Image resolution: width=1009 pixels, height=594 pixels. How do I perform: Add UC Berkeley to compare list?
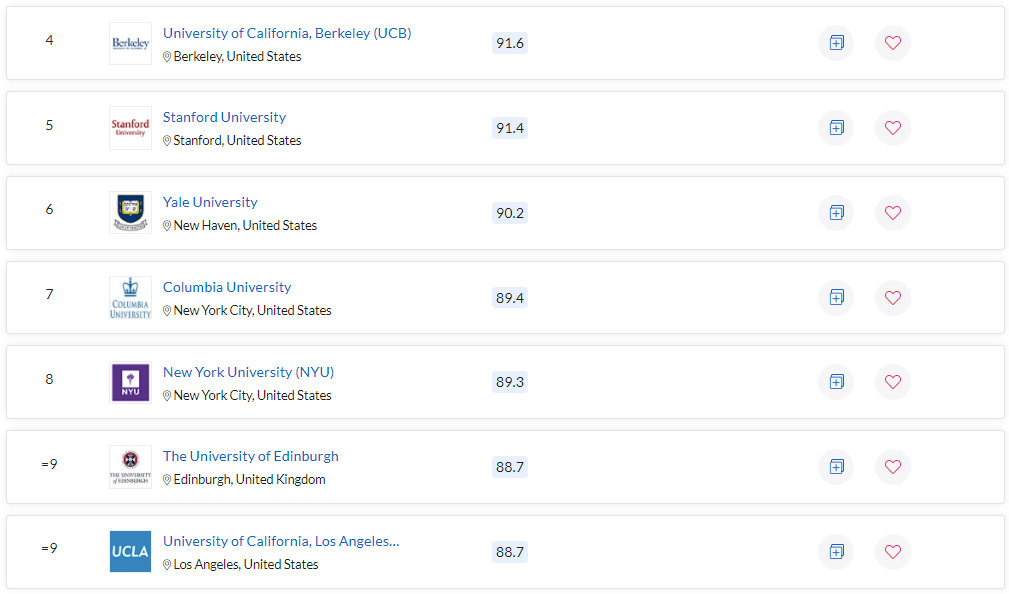[836, 43]
